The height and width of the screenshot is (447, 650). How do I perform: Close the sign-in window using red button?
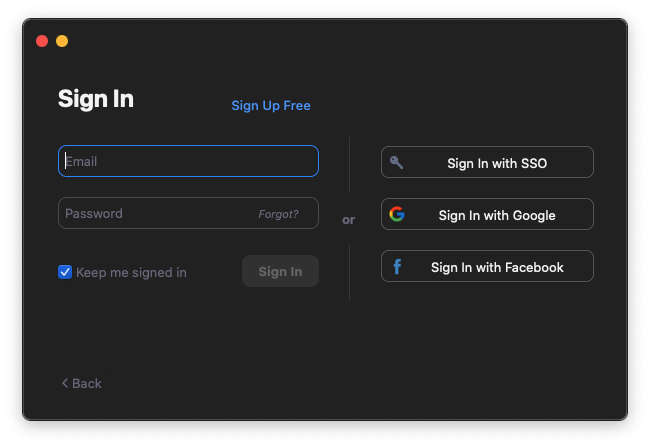(42, 41)
